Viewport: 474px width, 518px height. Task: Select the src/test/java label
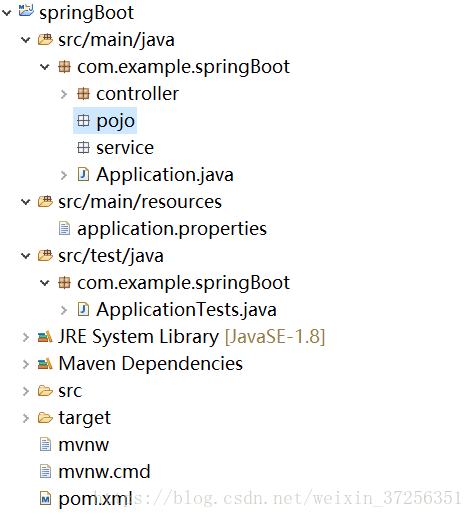pos(111,256)
